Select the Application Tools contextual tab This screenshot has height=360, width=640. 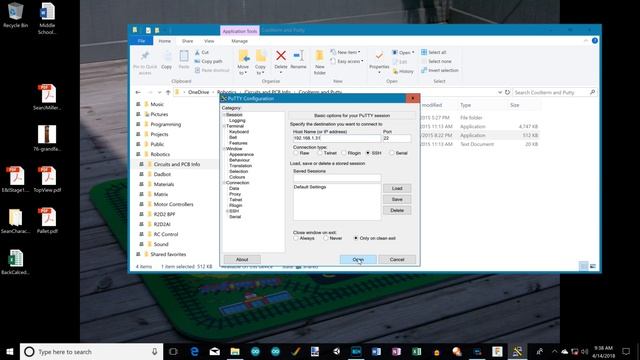[240, 31]
